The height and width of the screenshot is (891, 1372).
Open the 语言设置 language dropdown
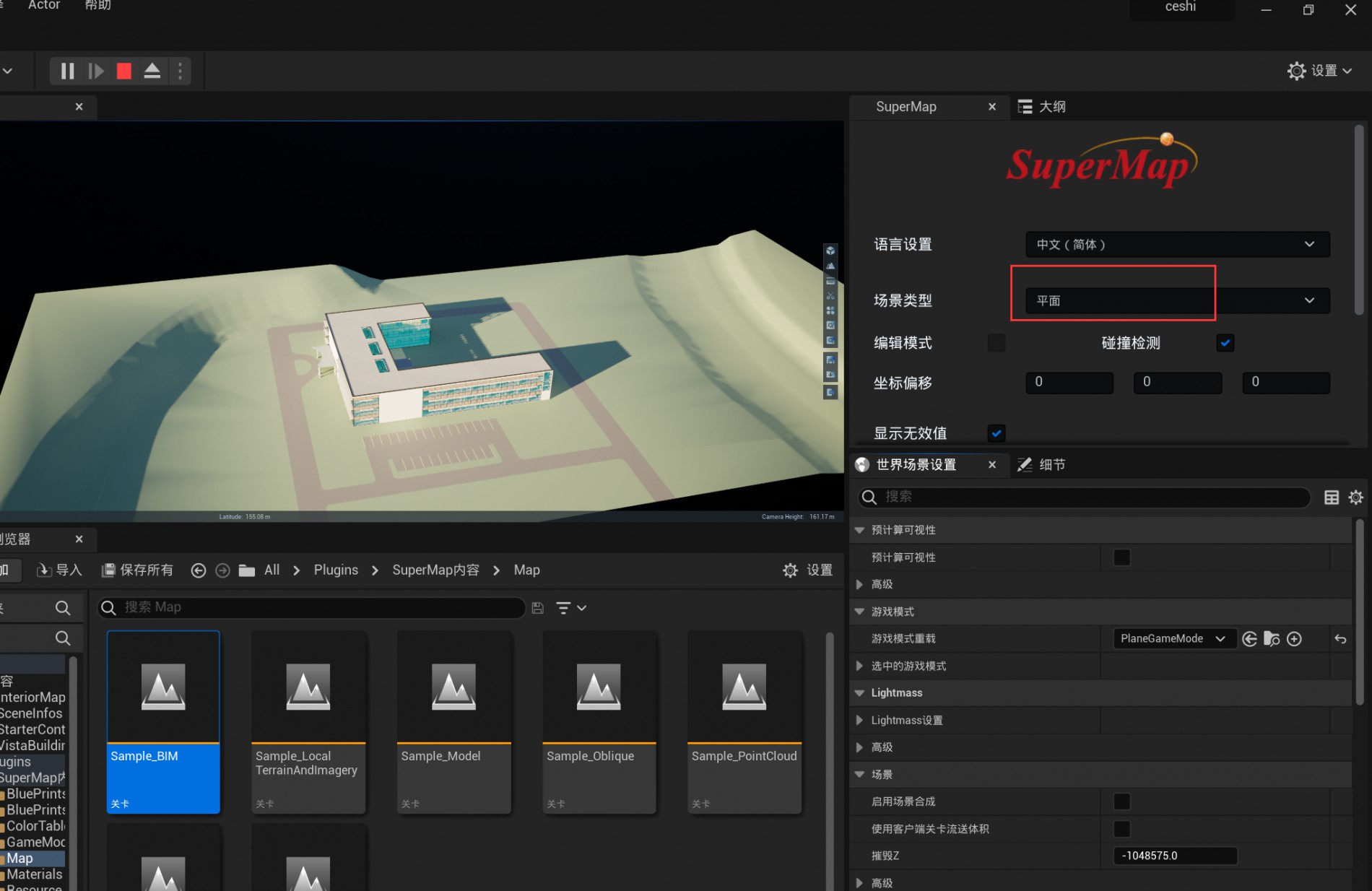click(1177, 244)
